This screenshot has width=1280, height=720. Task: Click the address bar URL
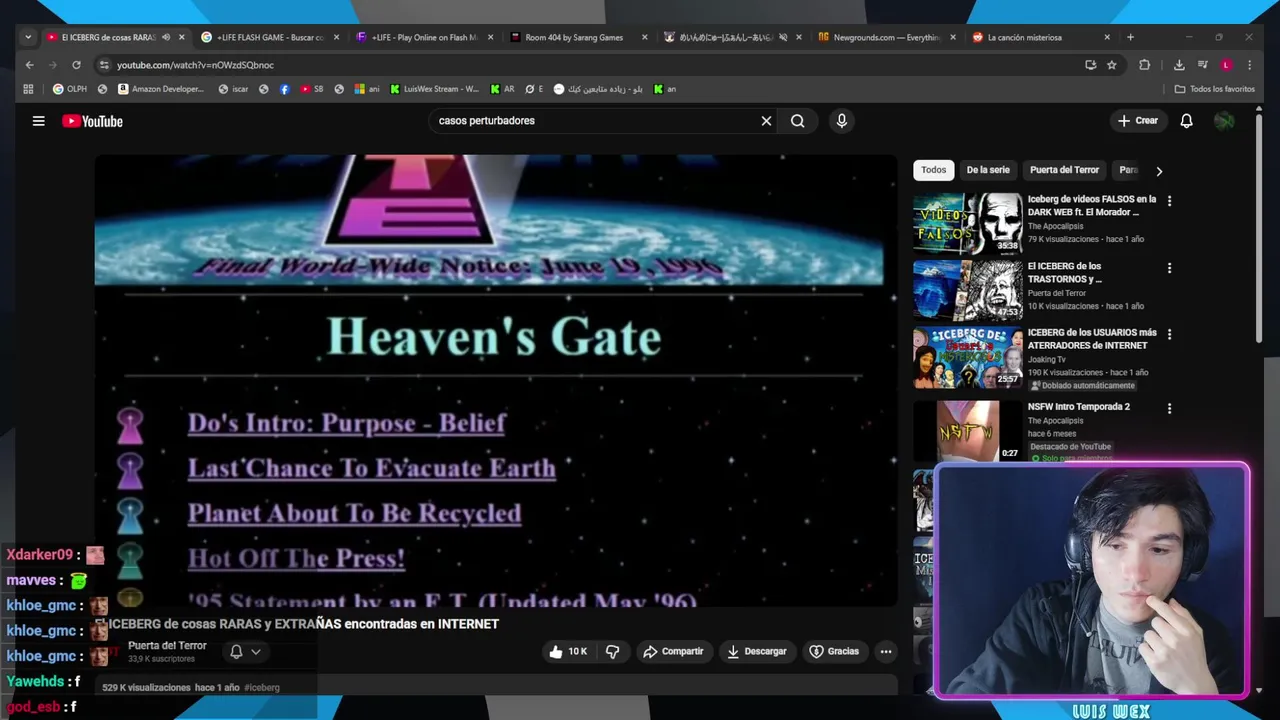click(195, 65)
